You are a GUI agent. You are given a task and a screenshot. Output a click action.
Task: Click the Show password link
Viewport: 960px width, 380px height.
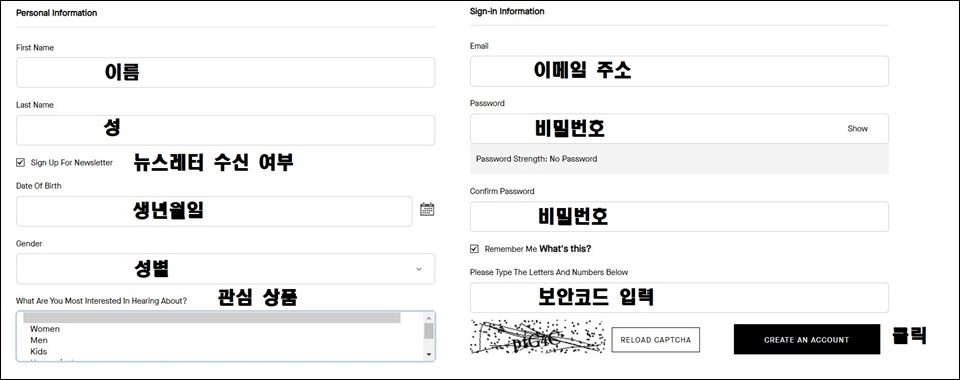(857, 129)
